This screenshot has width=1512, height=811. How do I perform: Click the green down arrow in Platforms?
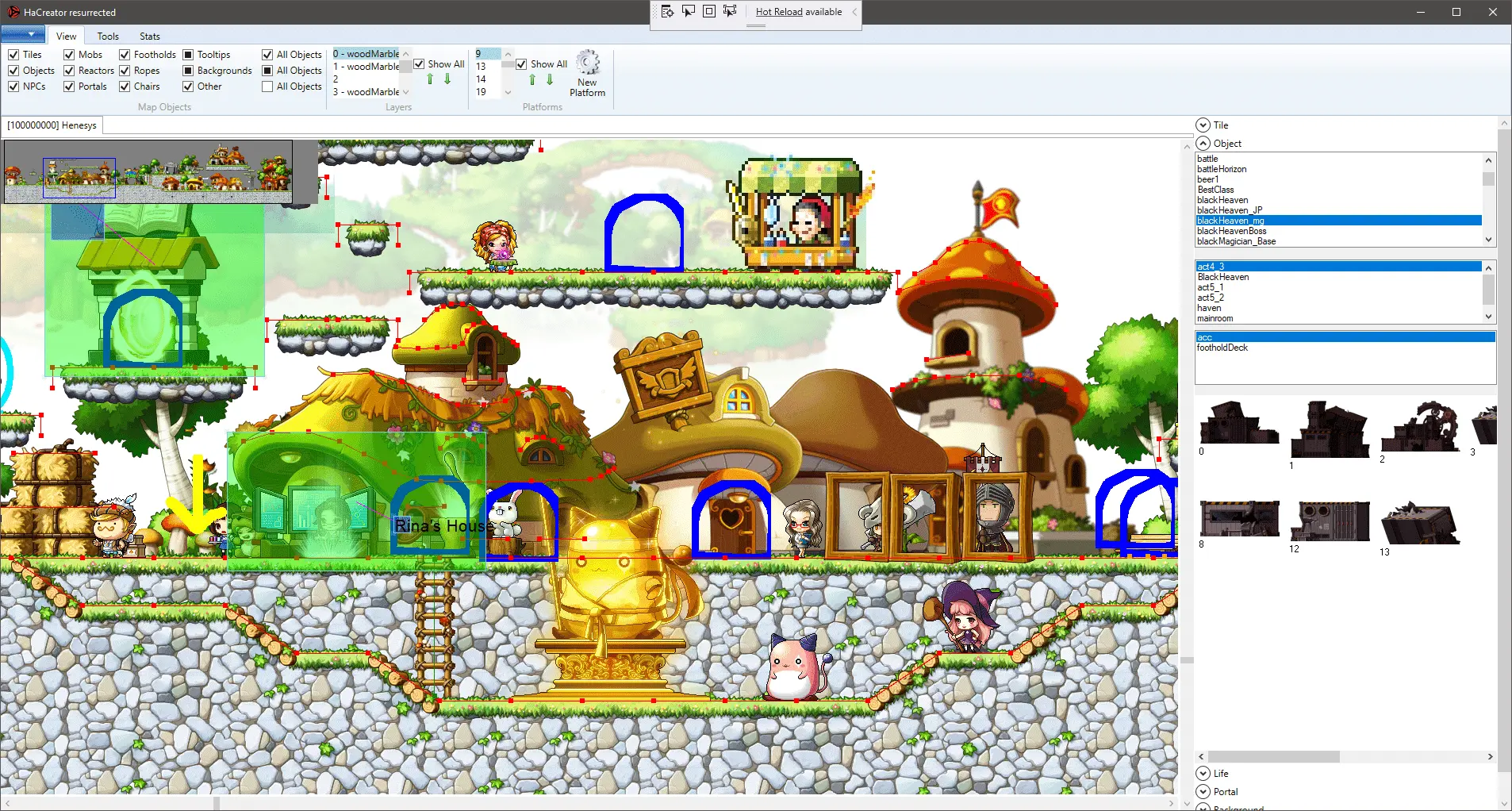(550, 79)
